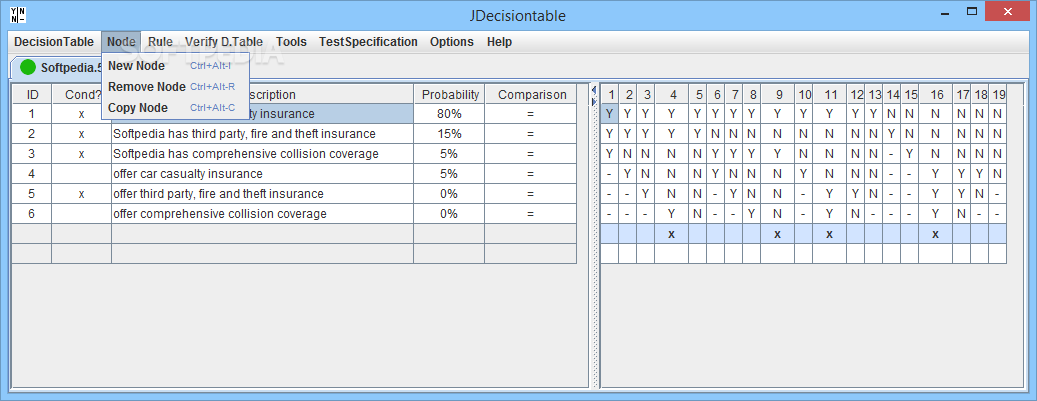Click the green status circle on the Softpedia tab
The image size is (1037, 401).
pyautogui.click(x=28, y=67)
